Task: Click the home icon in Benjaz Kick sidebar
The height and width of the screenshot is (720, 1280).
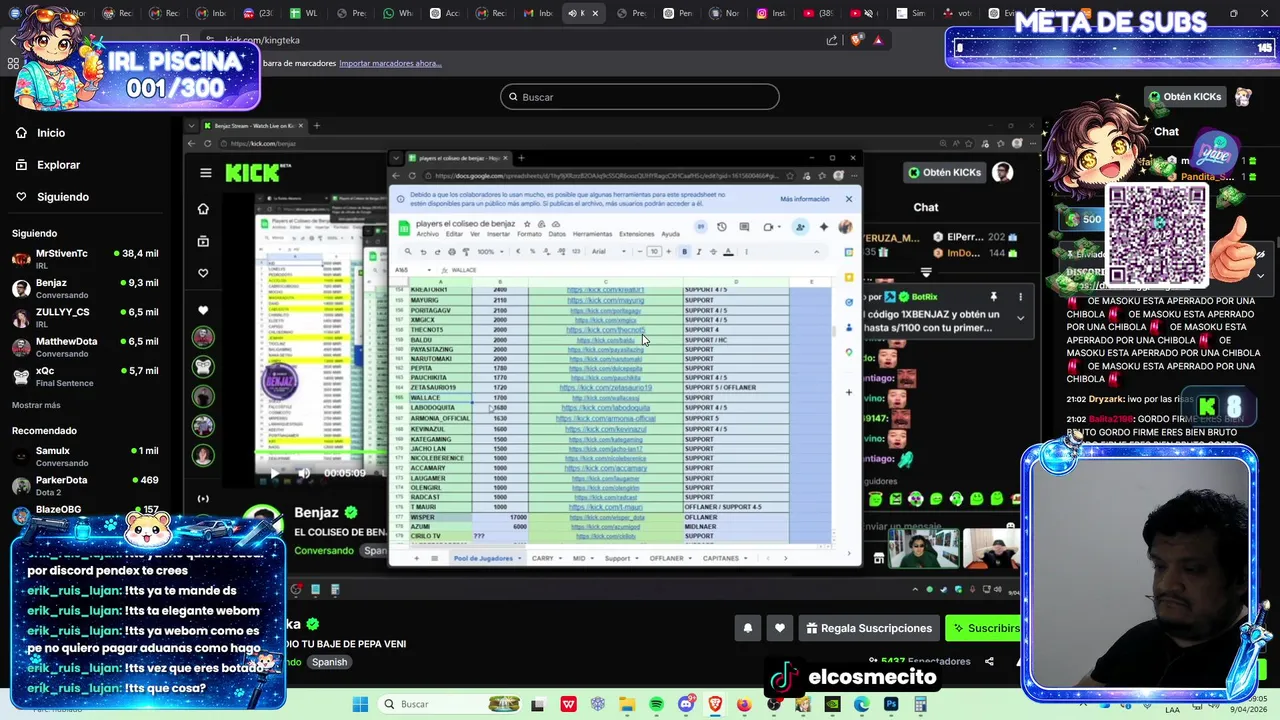Action: [203, 209]
